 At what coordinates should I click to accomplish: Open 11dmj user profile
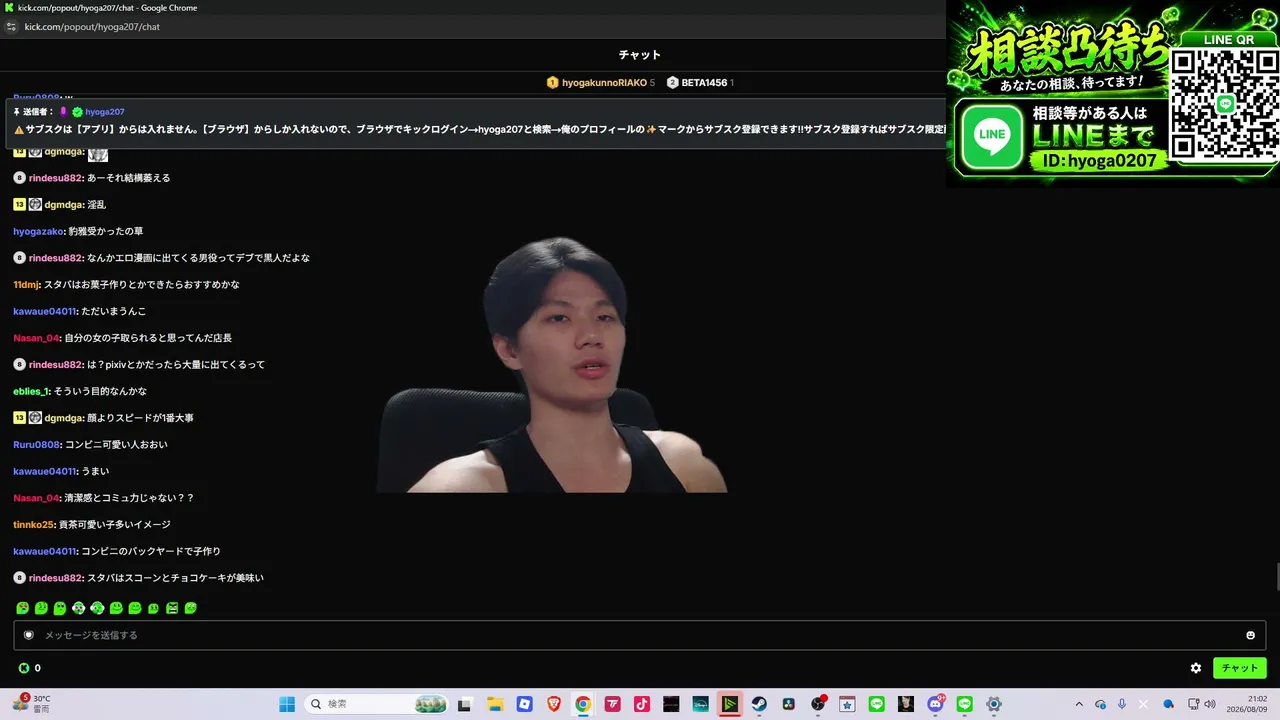26,285
